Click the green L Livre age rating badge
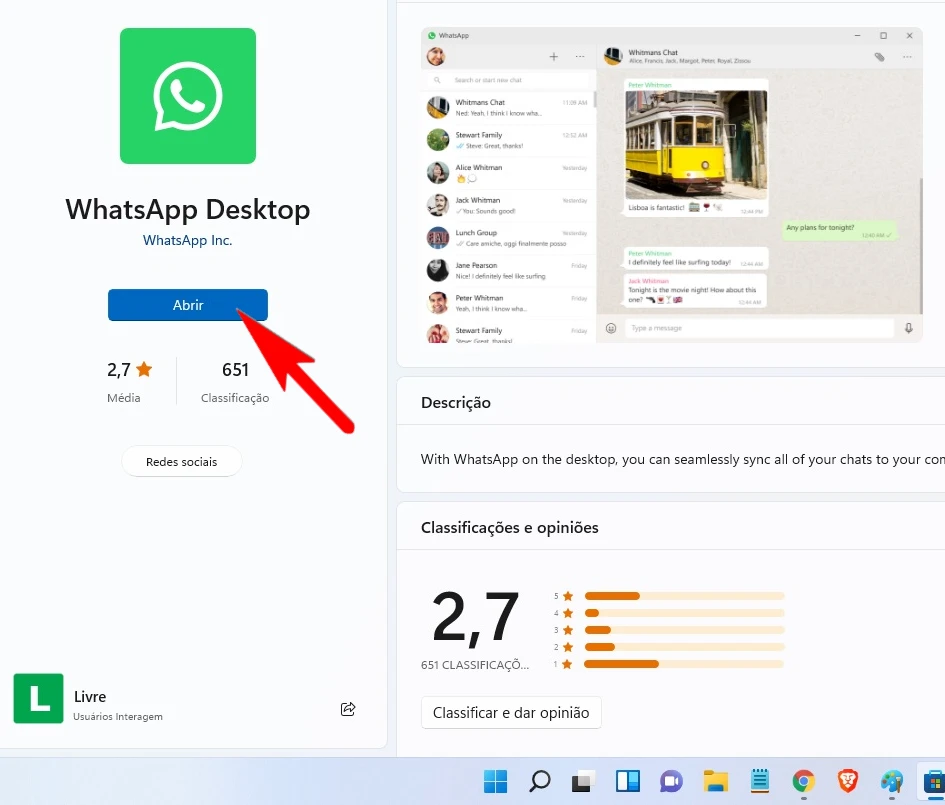This screenshot has width=945, height=805. point(39,698)
